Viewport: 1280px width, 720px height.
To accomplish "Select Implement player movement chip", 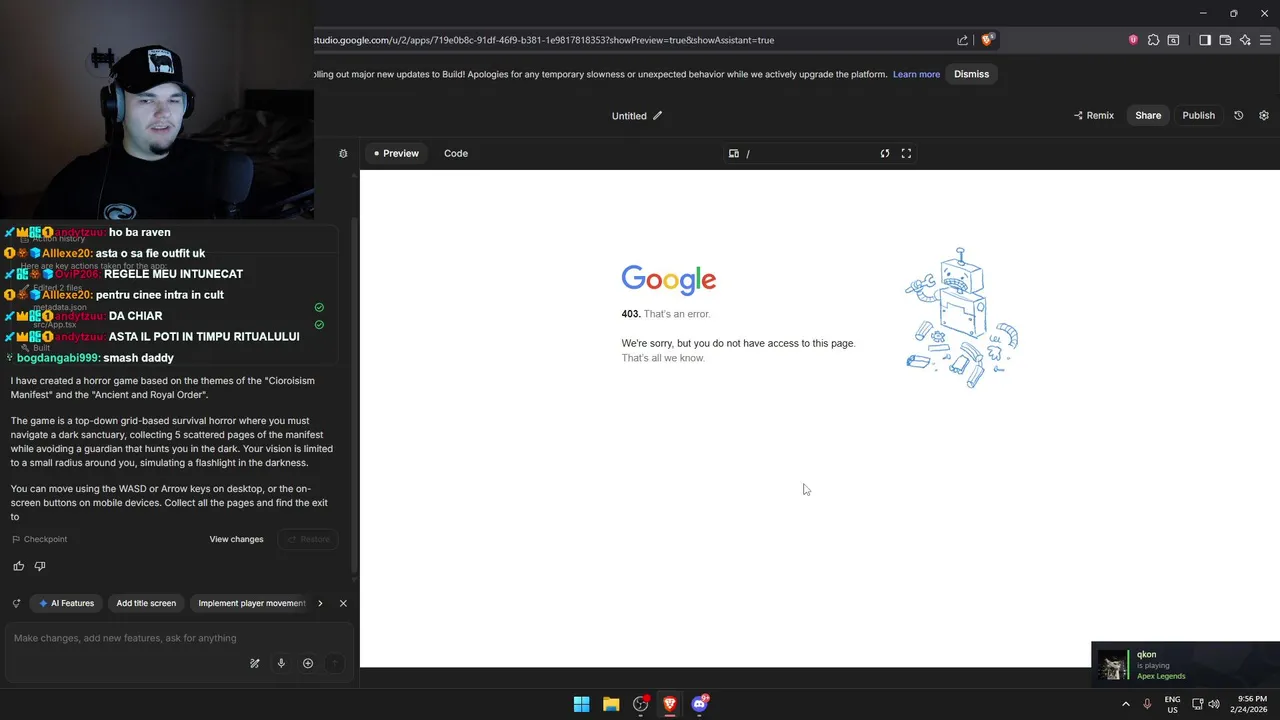I will [x=252, y=603].
